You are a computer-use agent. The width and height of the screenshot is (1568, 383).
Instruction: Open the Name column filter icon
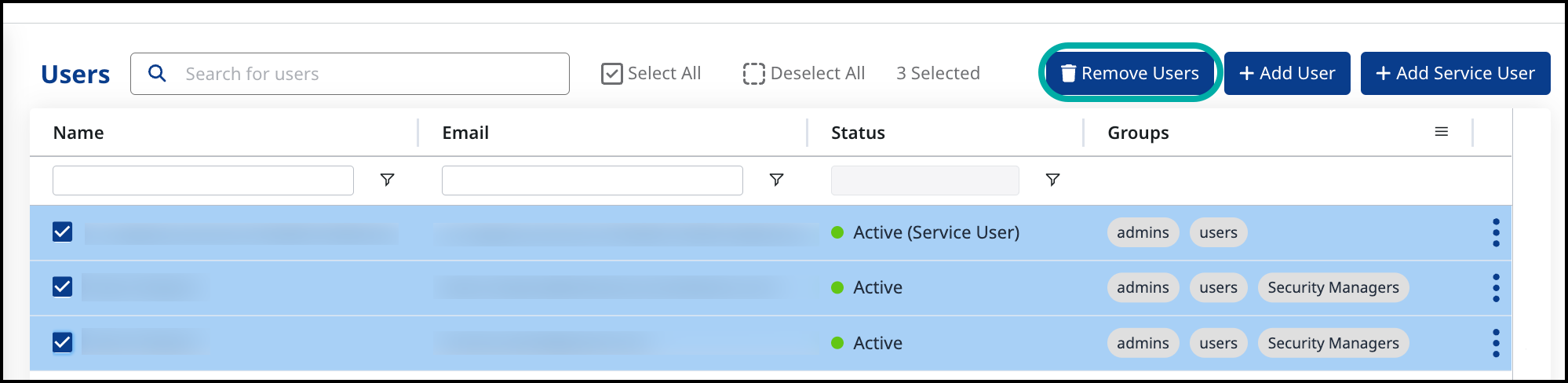387,180
